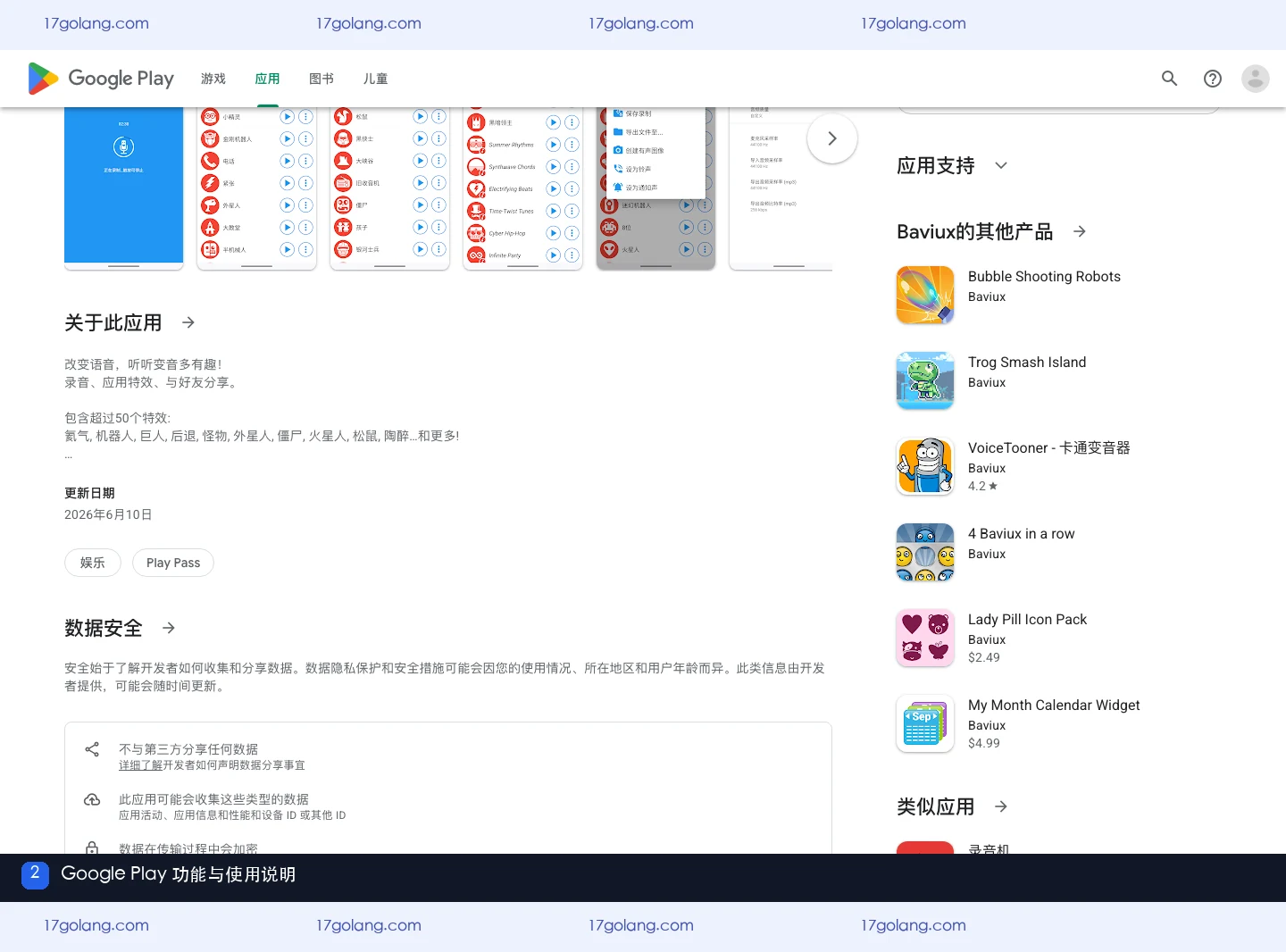Open the blue recording screenshot thumbnail
The image size is (1286, 952).
click(124, 188)
